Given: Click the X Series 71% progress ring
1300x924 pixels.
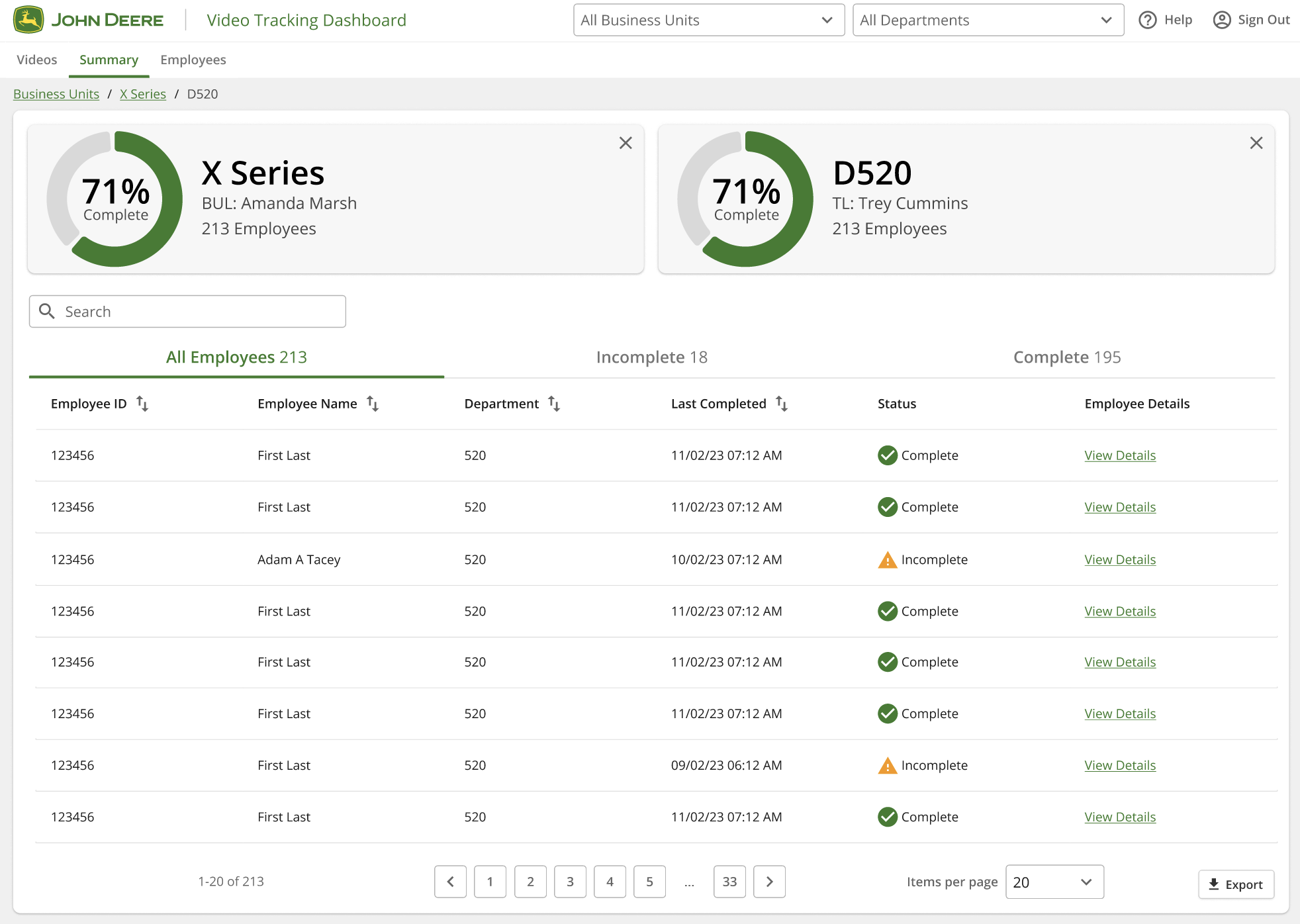Looking at the screenshot, I should 115,199.
